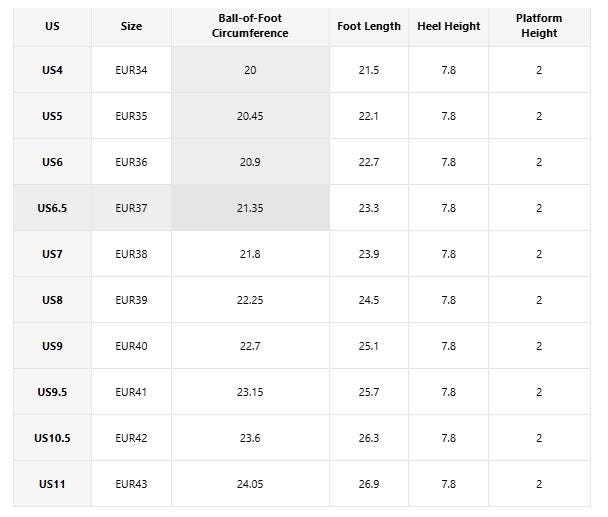The image size is (608, 517).
Task: Click the 20.45 circumference value
Action: click(x=250, y=116)
